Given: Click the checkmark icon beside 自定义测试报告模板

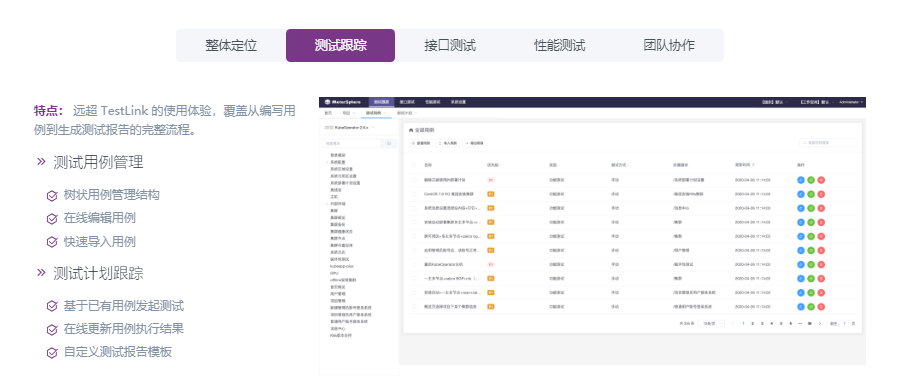Looking at the screenshot, I should tap(52, 353).
